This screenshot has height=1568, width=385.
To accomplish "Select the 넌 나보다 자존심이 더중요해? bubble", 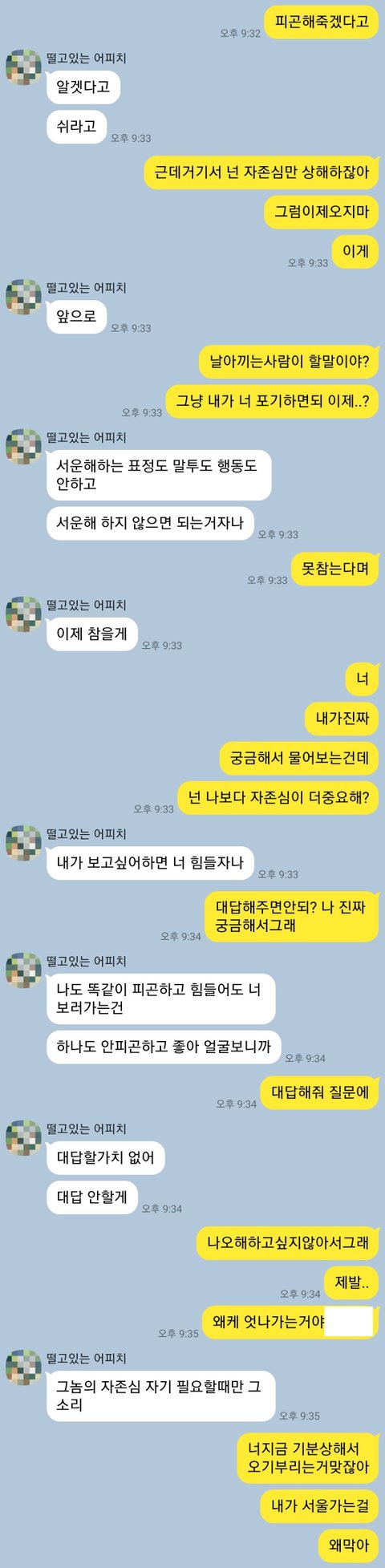I will tap(278, 798).
